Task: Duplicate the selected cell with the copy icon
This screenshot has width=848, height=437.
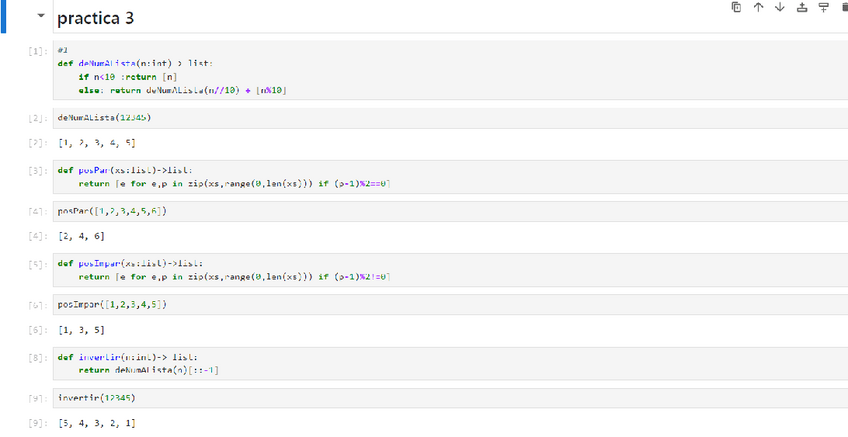Action: click(736, 8)
